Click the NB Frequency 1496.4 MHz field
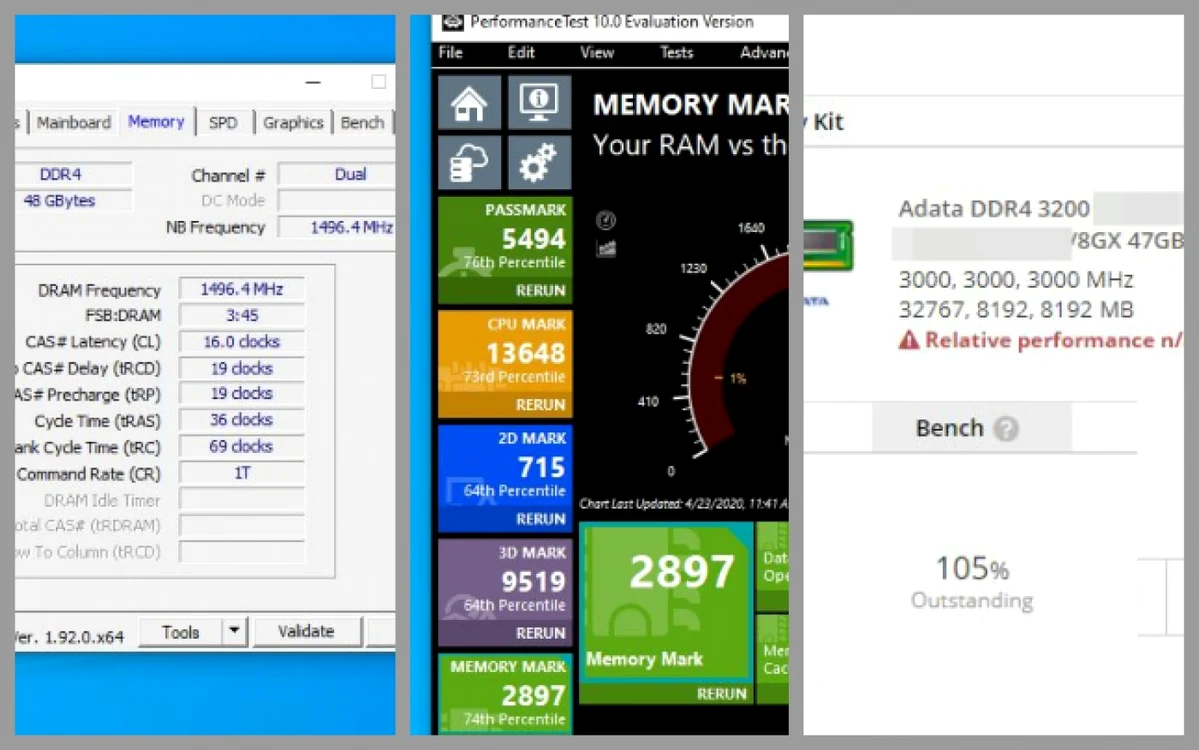 click(337, 227)
